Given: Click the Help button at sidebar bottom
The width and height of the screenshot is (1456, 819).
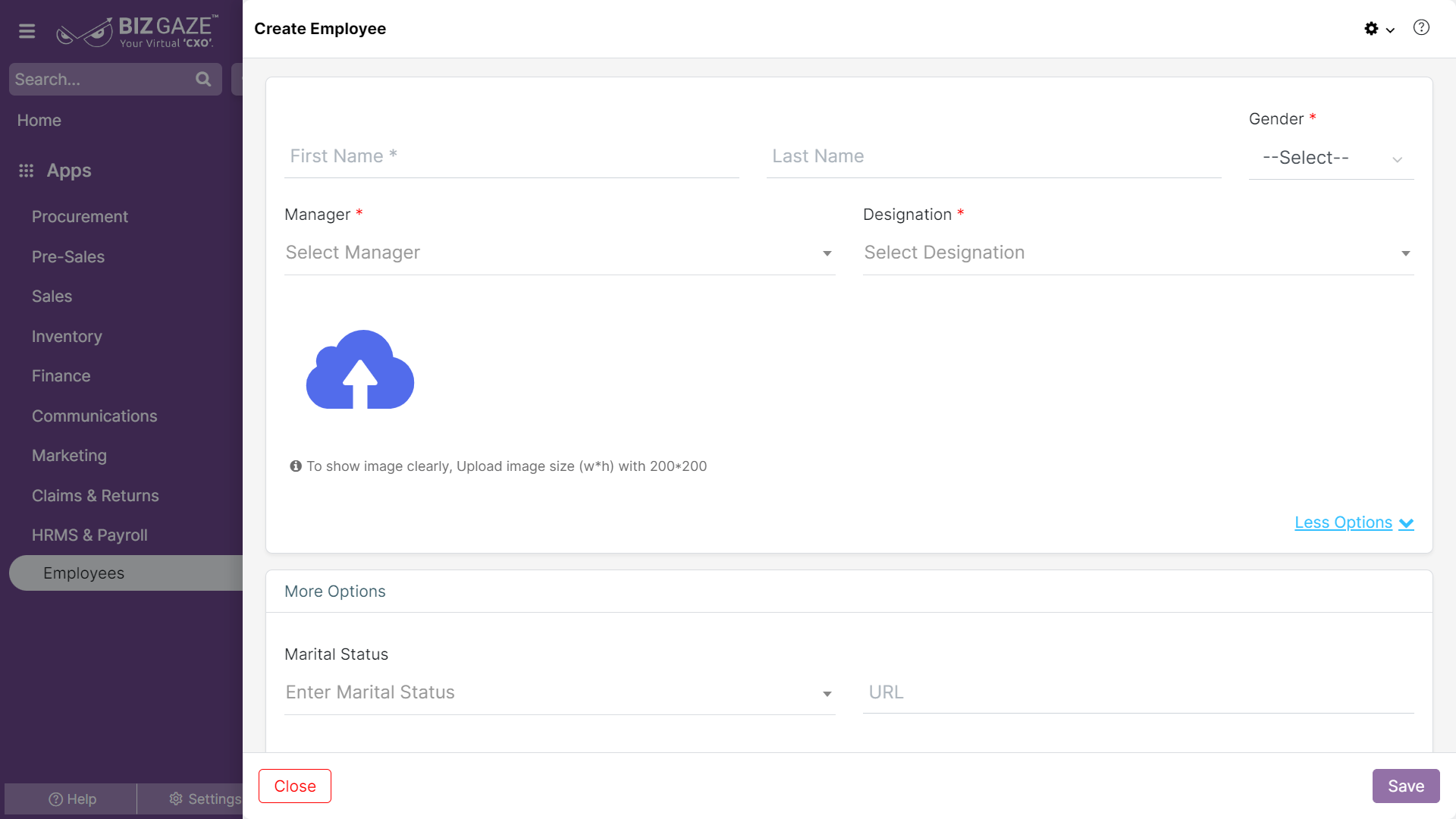Looking at the screenshot, I should tap(71, 799).
